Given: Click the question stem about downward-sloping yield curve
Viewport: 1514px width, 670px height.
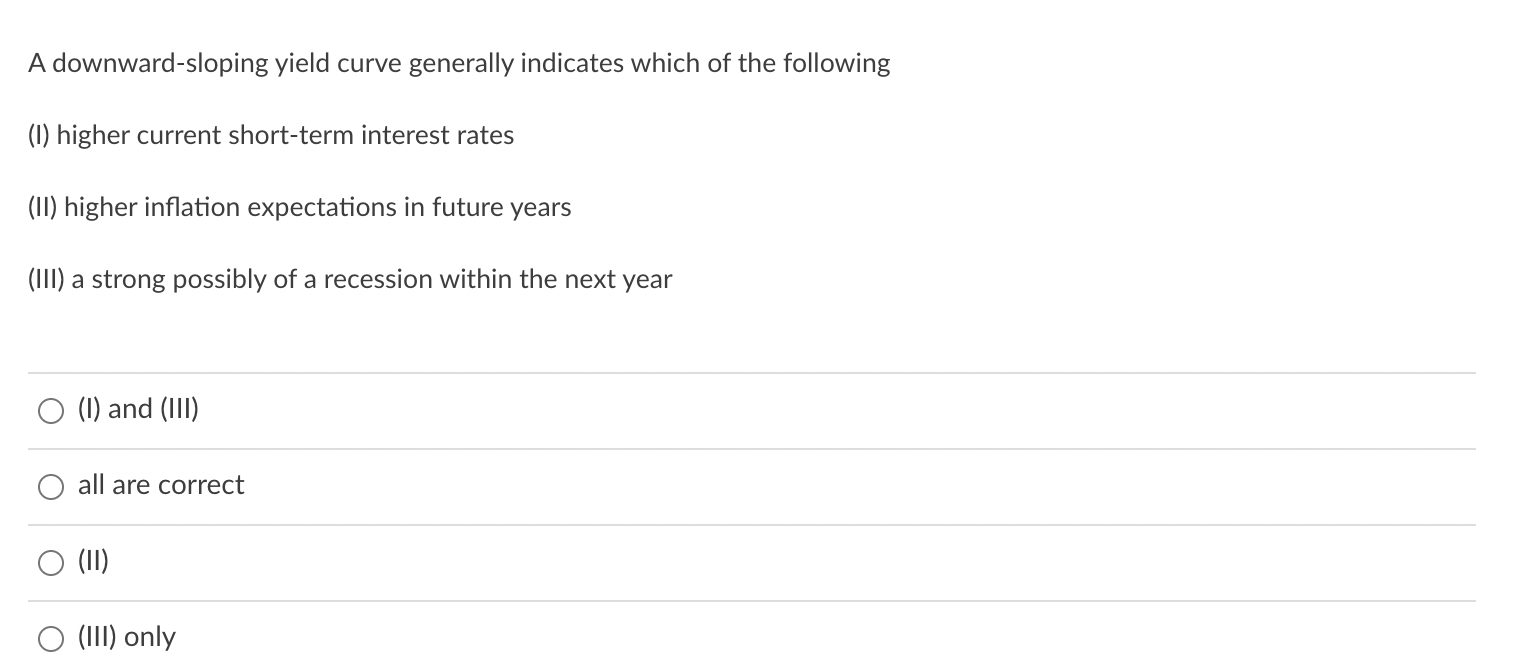Looking at the screenshot, I should coord(459,64).
